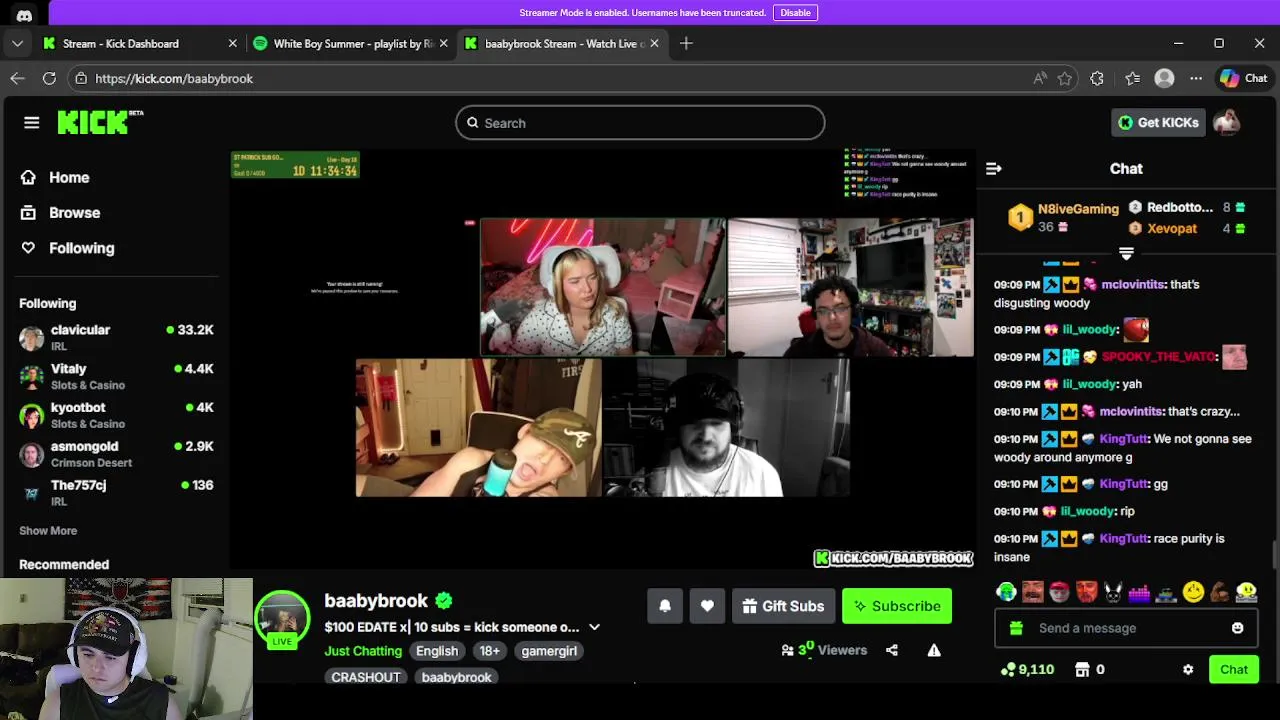Image resolution: width=1280 pixels, height=720 pixels.
Task: Select the white bunny skull emote
Action: (1113, 592)
